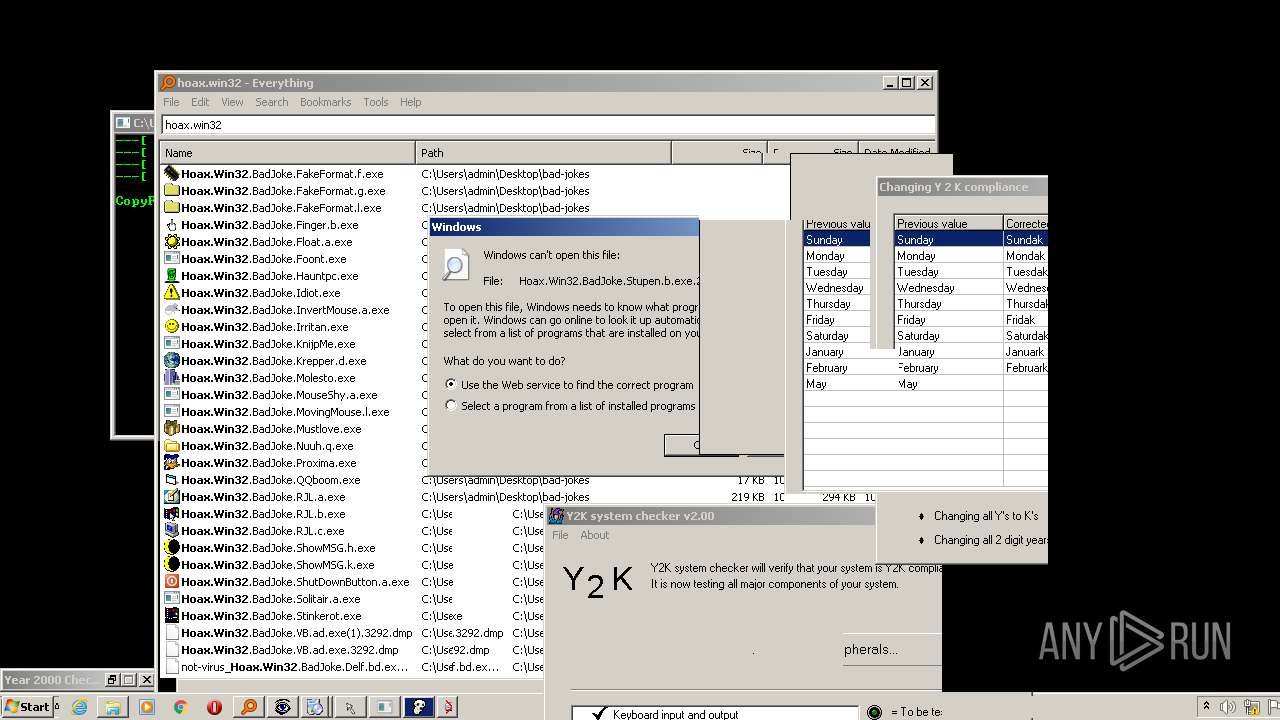The width and height of the screenshot is (1280, 720).
Task: Select Hoax.Win32.BadJoke.VB.ad.exe.3292.dmp file
Action: point(289,650)
